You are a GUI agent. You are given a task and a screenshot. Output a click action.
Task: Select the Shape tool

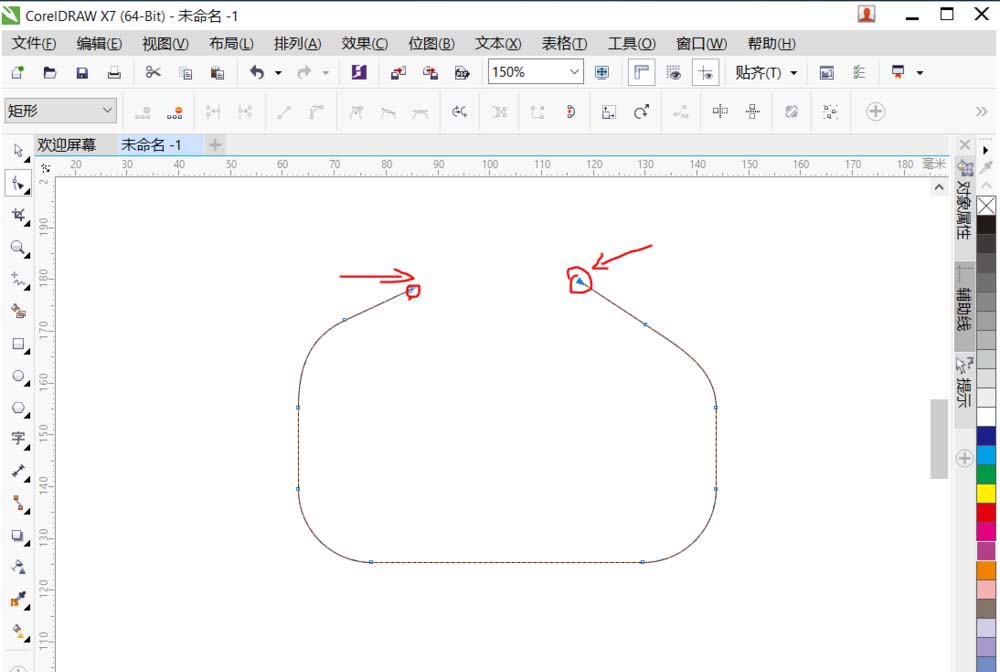click(x=20, y=183)
